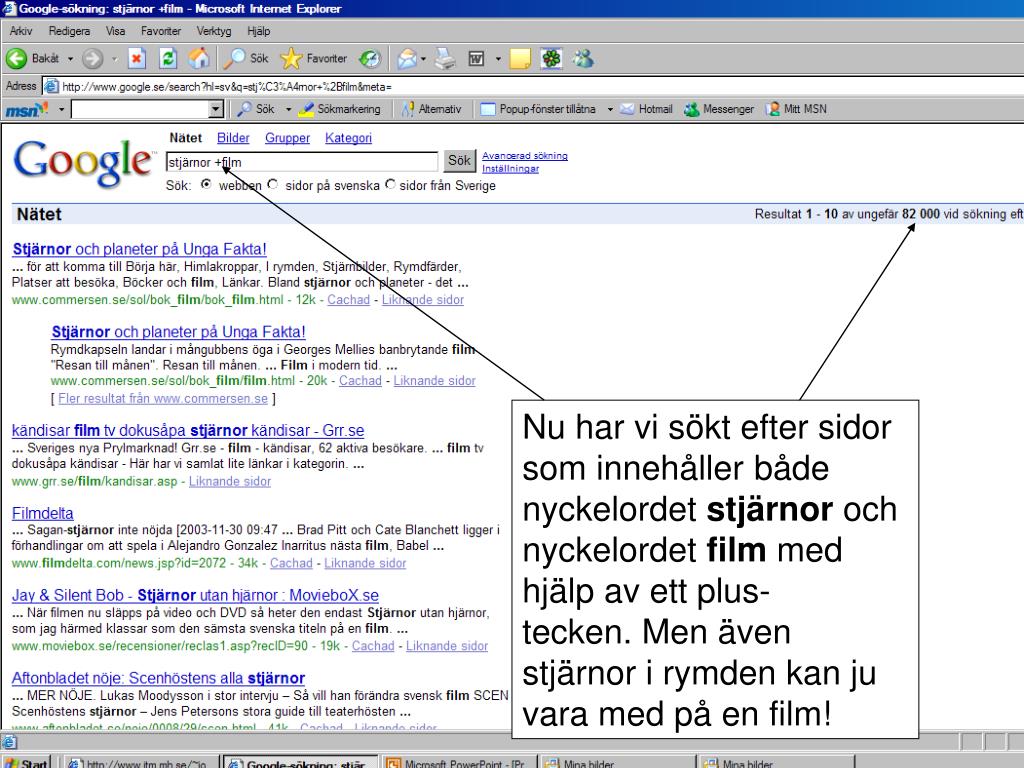
Task: Open the Favoriter menu in the menu bar
Action: (161, 31)
